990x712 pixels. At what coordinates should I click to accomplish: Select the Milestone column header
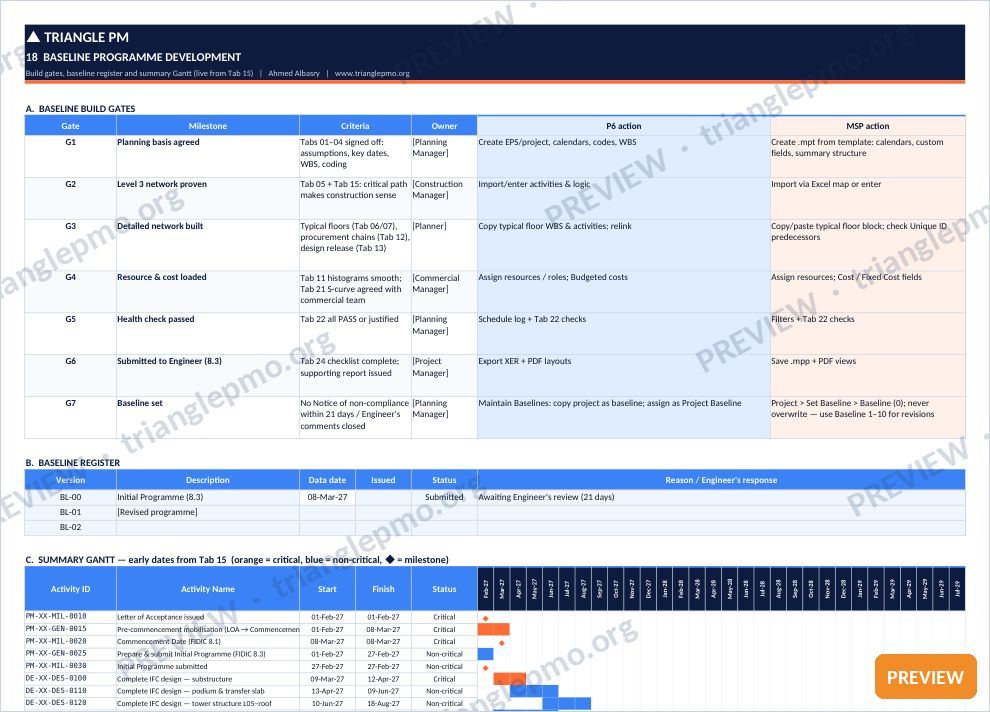click(208, 126)
